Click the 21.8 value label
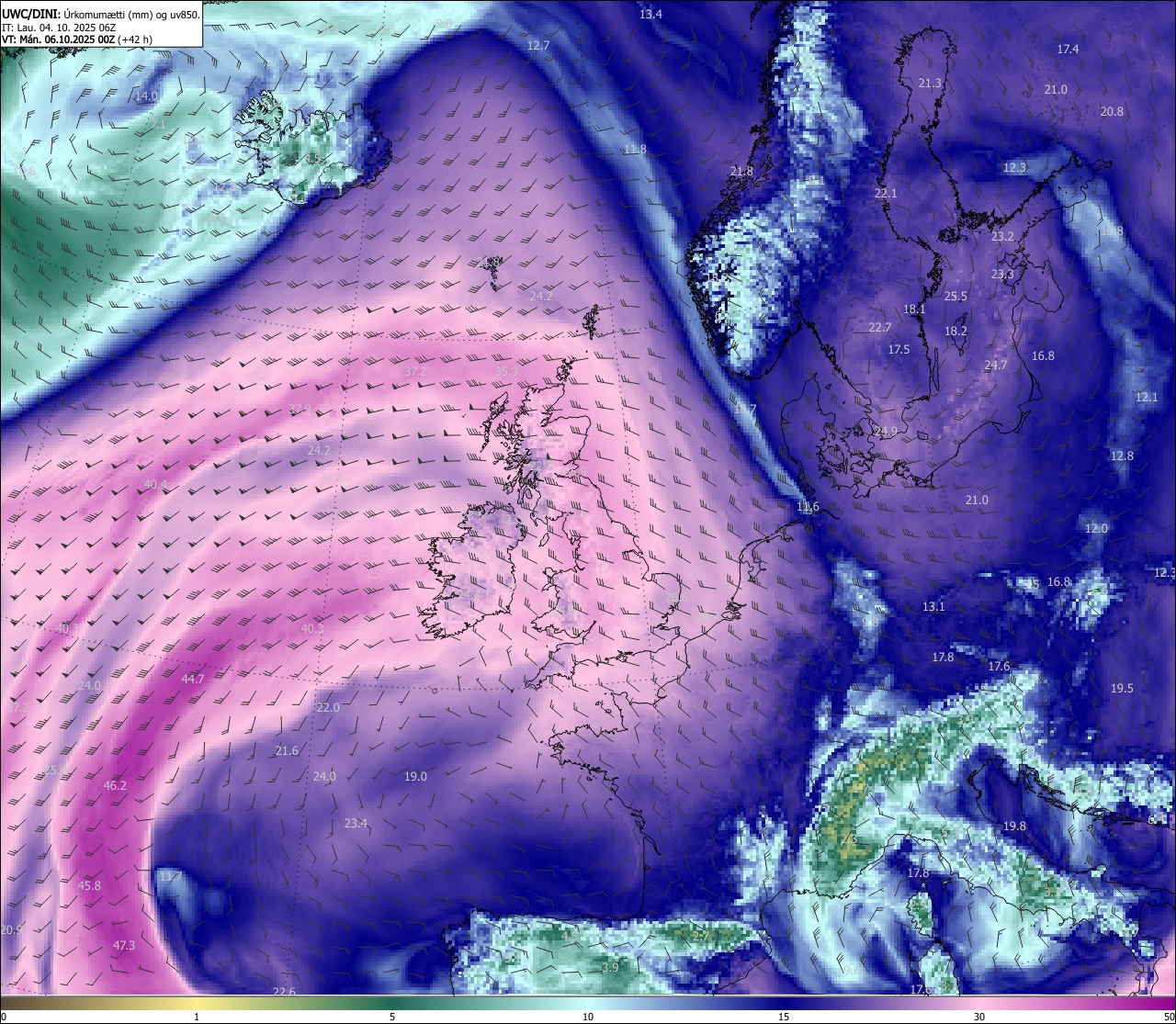1176x1024 pixels. [741, 171]
